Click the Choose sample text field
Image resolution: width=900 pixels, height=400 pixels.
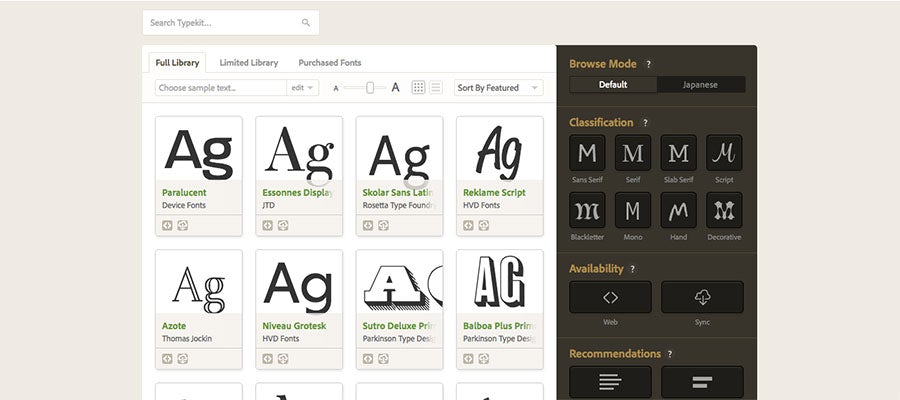coord(221,88)
